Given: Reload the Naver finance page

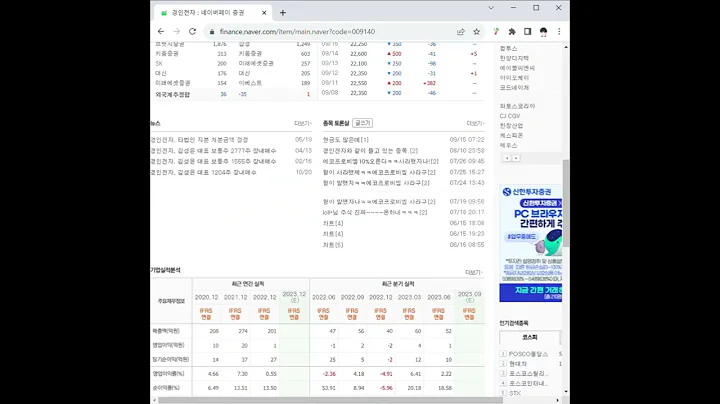Looking at the screenshot, I should pyautogui.click(x=192, y=32).
